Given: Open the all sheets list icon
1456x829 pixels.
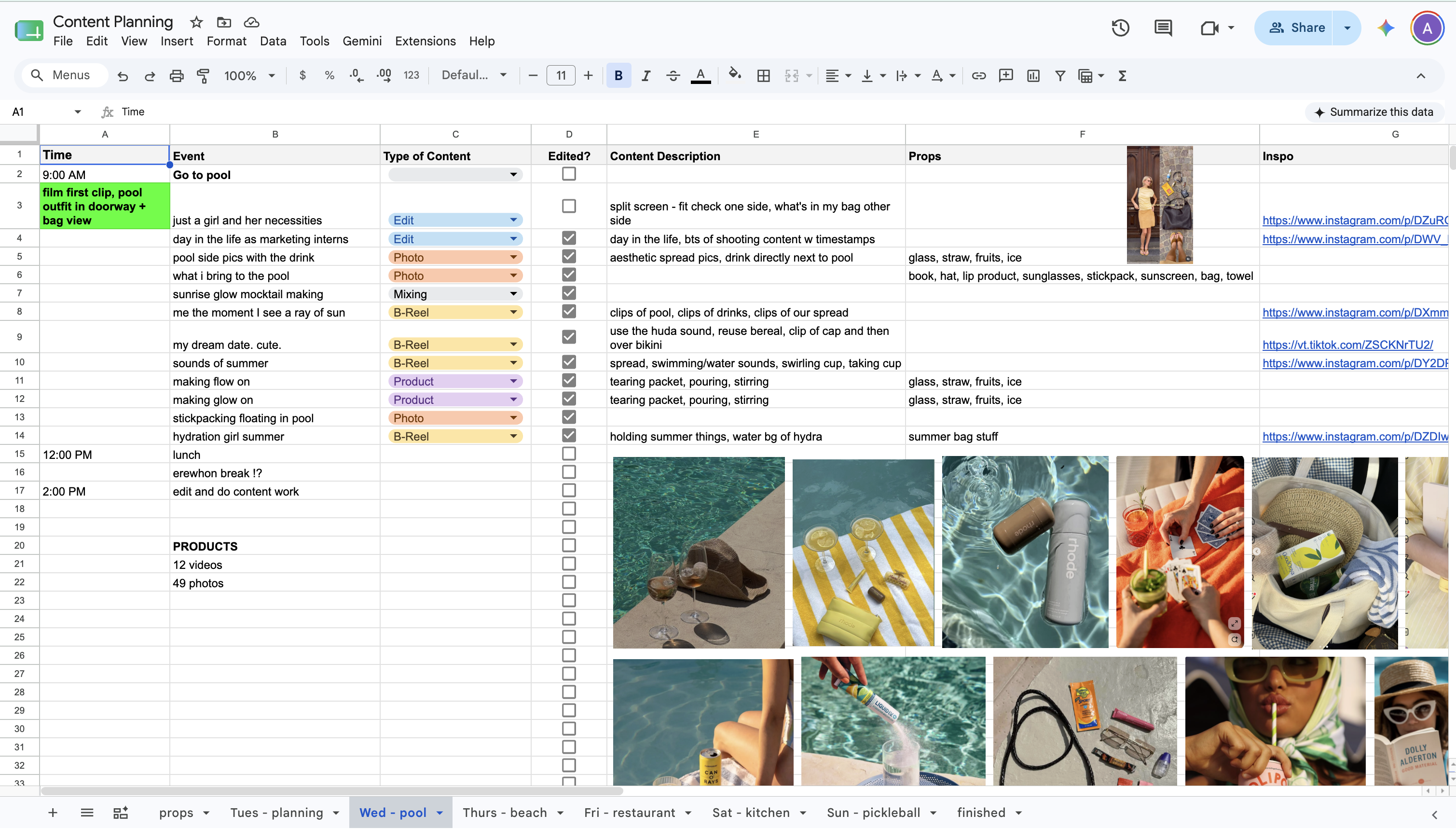Looking at the screenshot, I should [87, 813].
